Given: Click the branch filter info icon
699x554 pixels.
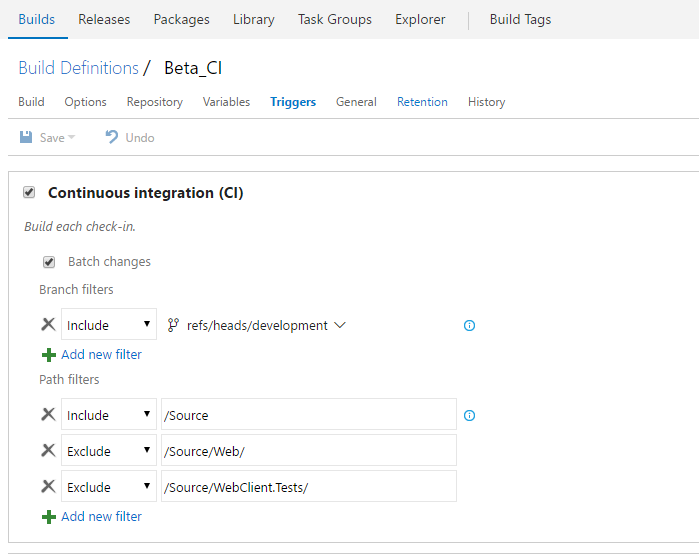Looking at the screenshot, I should [470, 325].
